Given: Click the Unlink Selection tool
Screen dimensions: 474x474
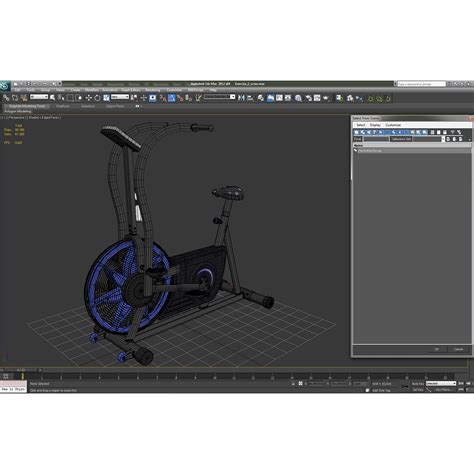Looking at the screenshot, I should click(x=15, y=98).
